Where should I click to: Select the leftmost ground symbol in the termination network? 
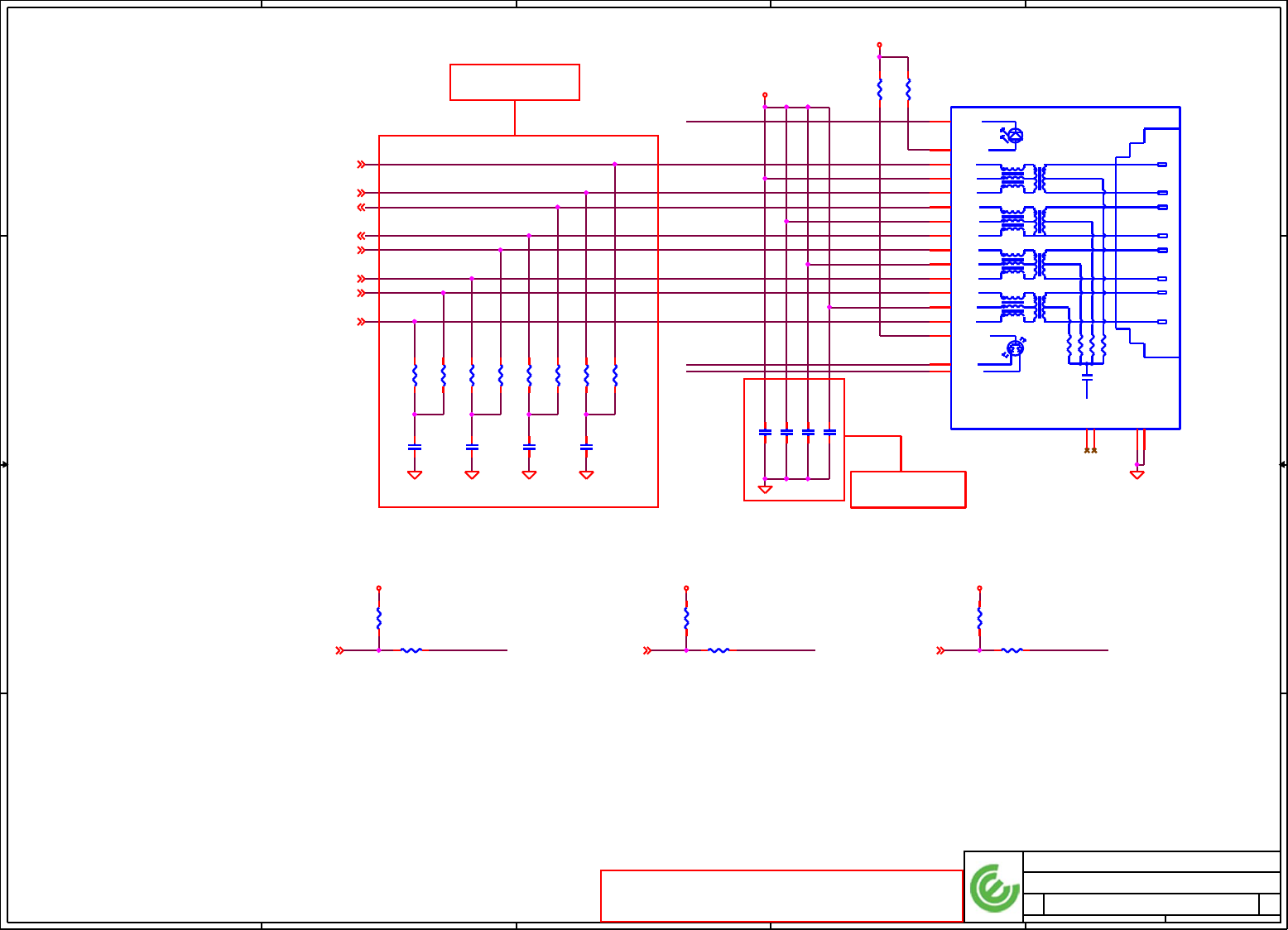(x=415, y=475)
